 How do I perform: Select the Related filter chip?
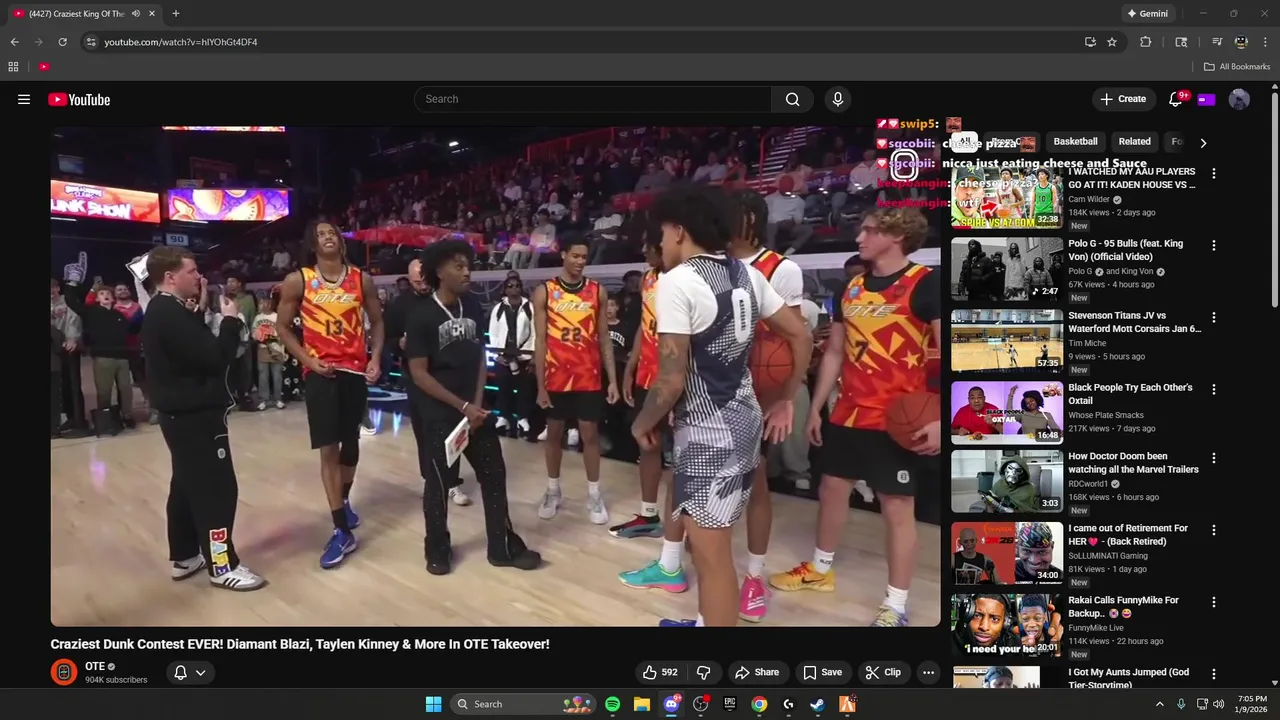coord(1134,142)
